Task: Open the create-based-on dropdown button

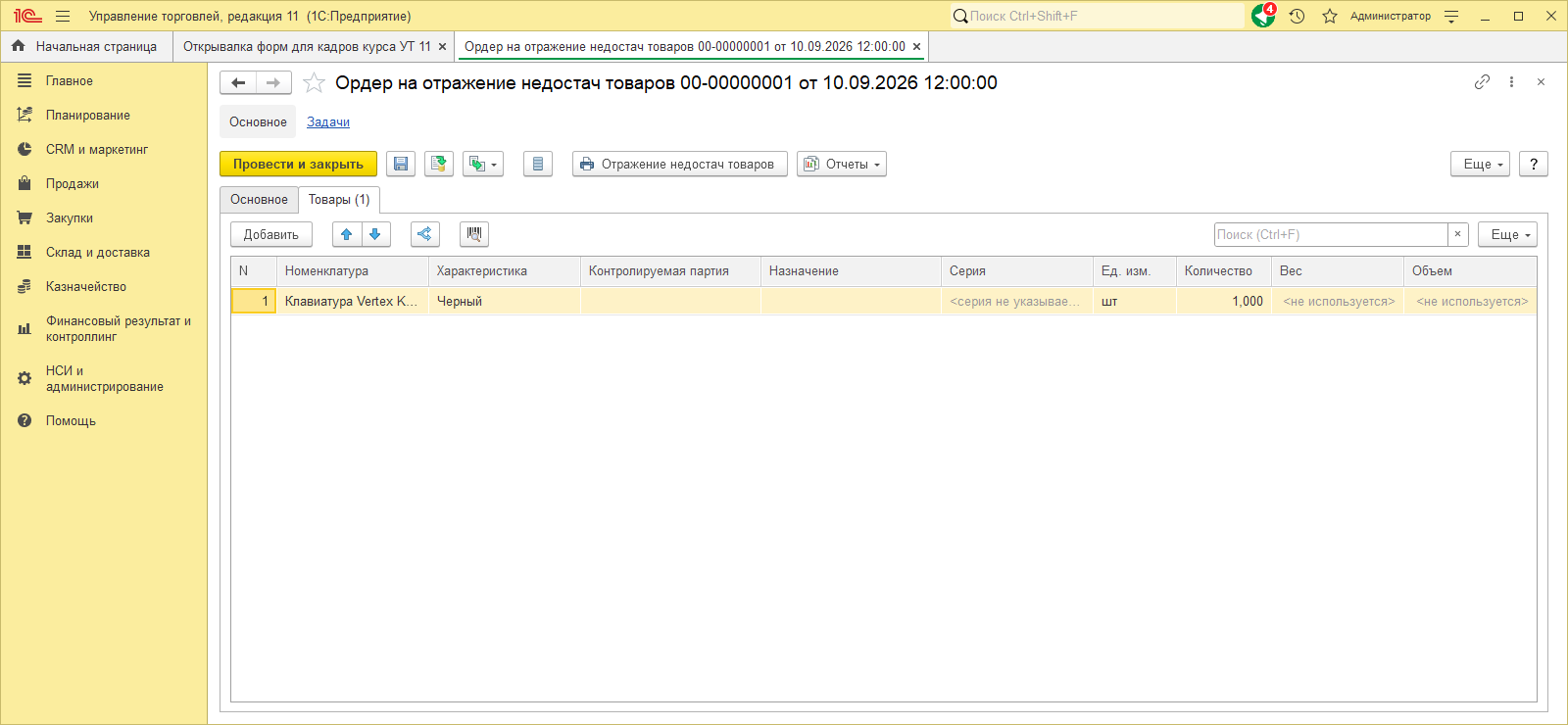Action: [x=483, y=165]
